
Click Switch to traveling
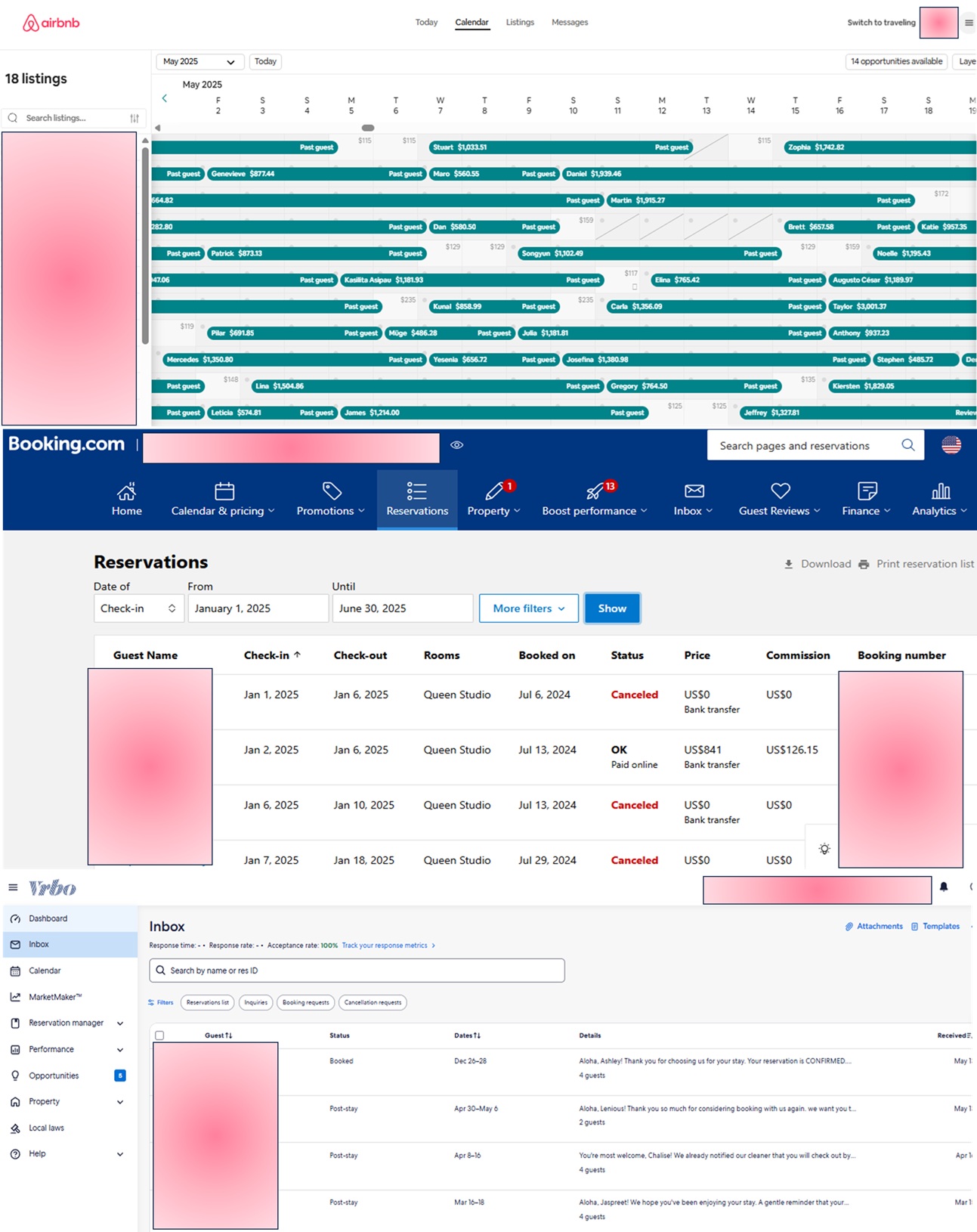881,23
